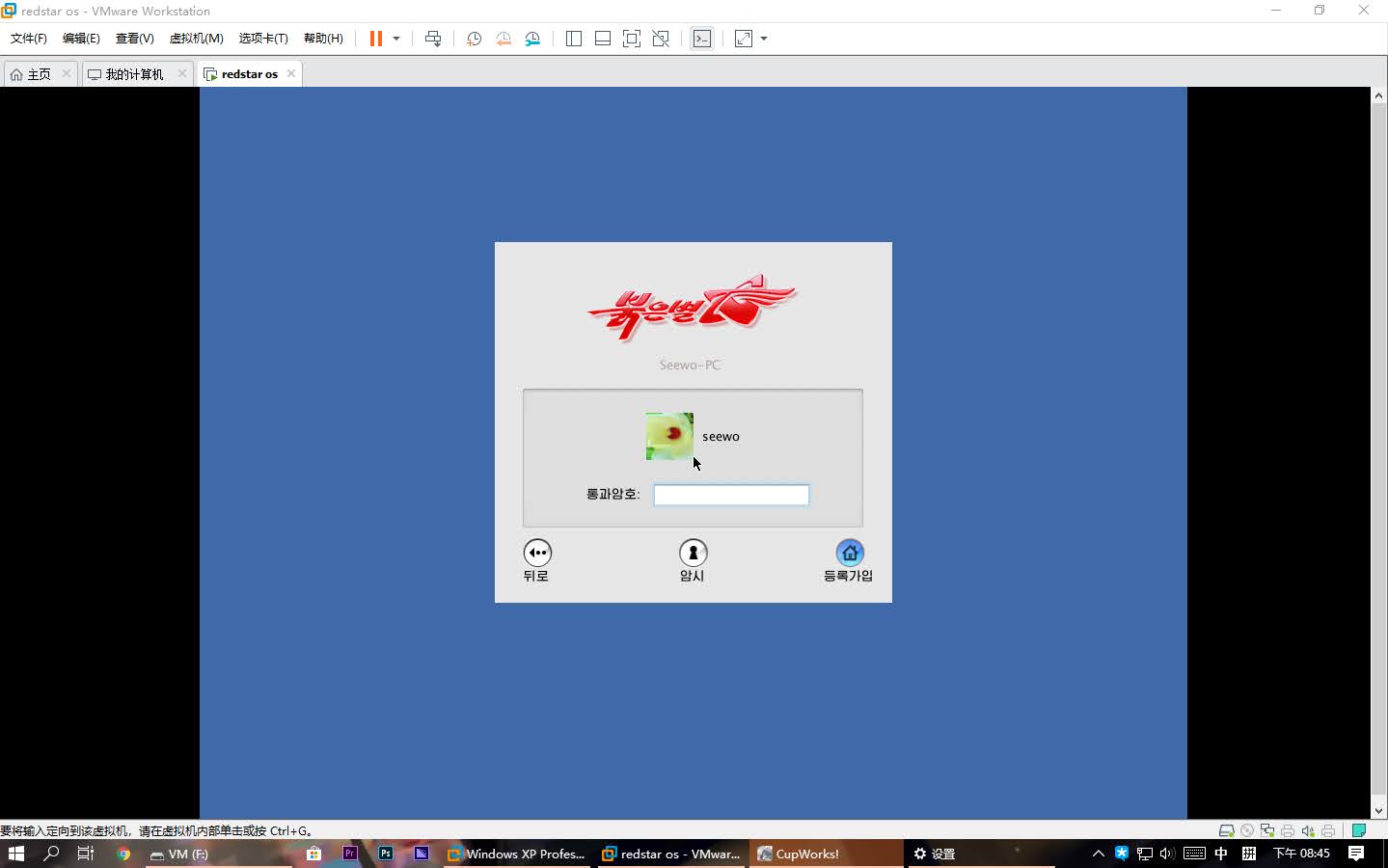Switch to redstar os VMware taskbar button

(x=671, y=854)
